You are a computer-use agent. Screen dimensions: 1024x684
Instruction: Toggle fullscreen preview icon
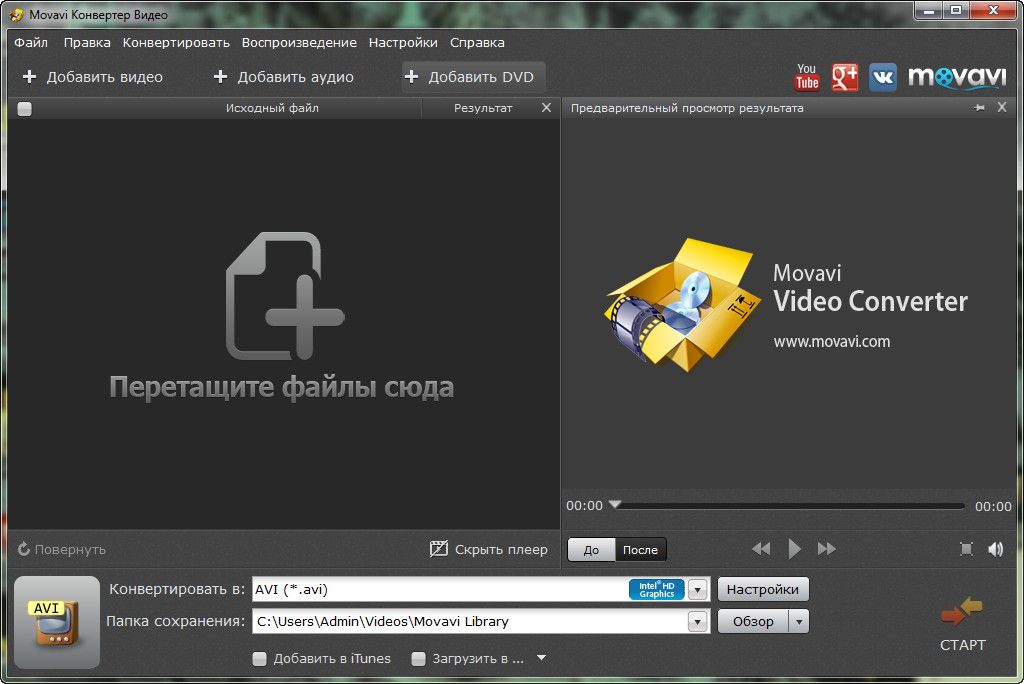966,549
